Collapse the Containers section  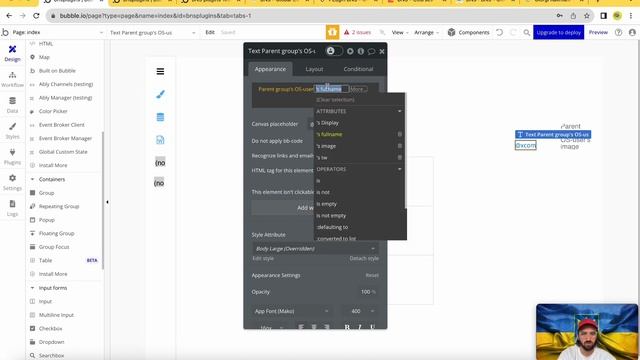(32, 179)
